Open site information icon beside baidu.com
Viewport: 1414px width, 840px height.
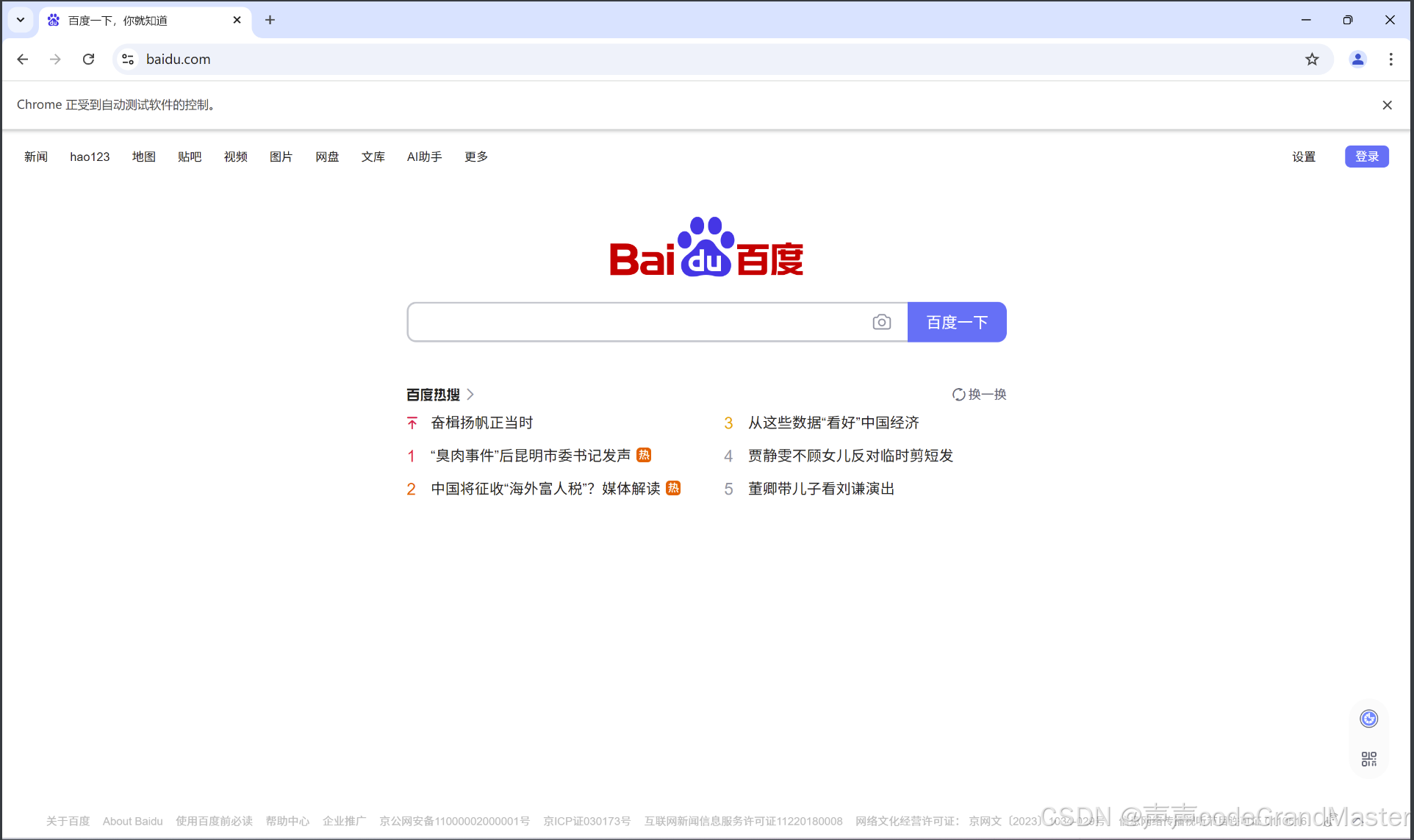[128, 60]
